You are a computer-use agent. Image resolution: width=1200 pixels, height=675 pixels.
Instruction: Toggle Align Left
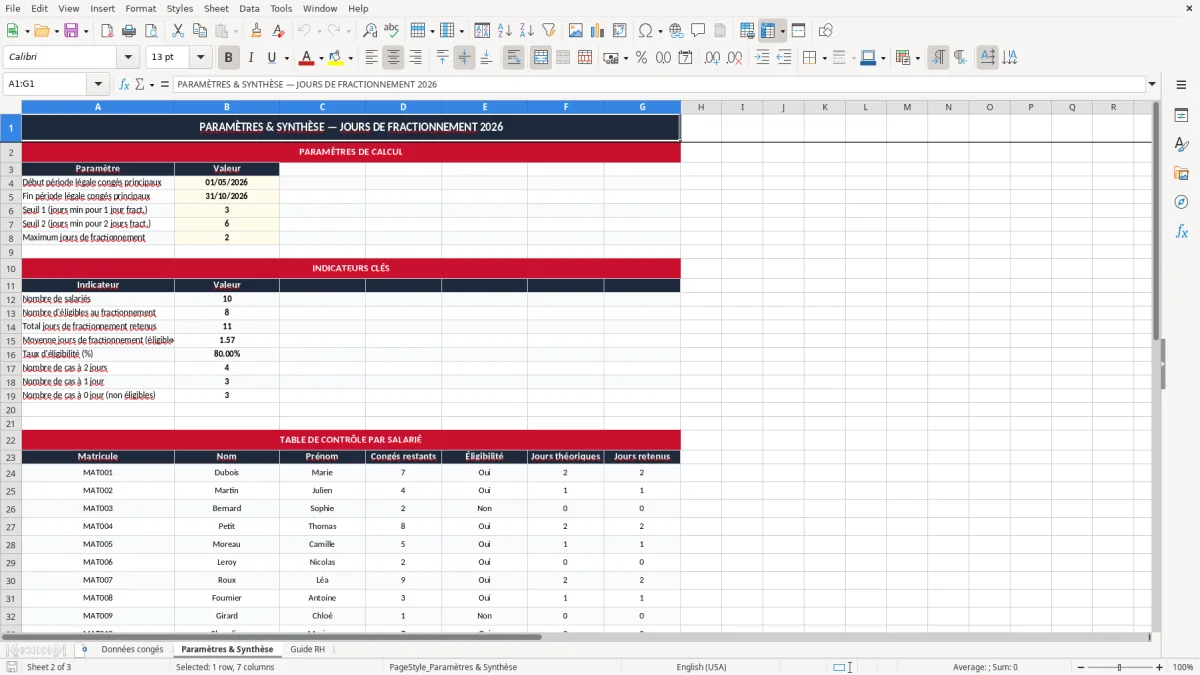(x=372, y=58)
